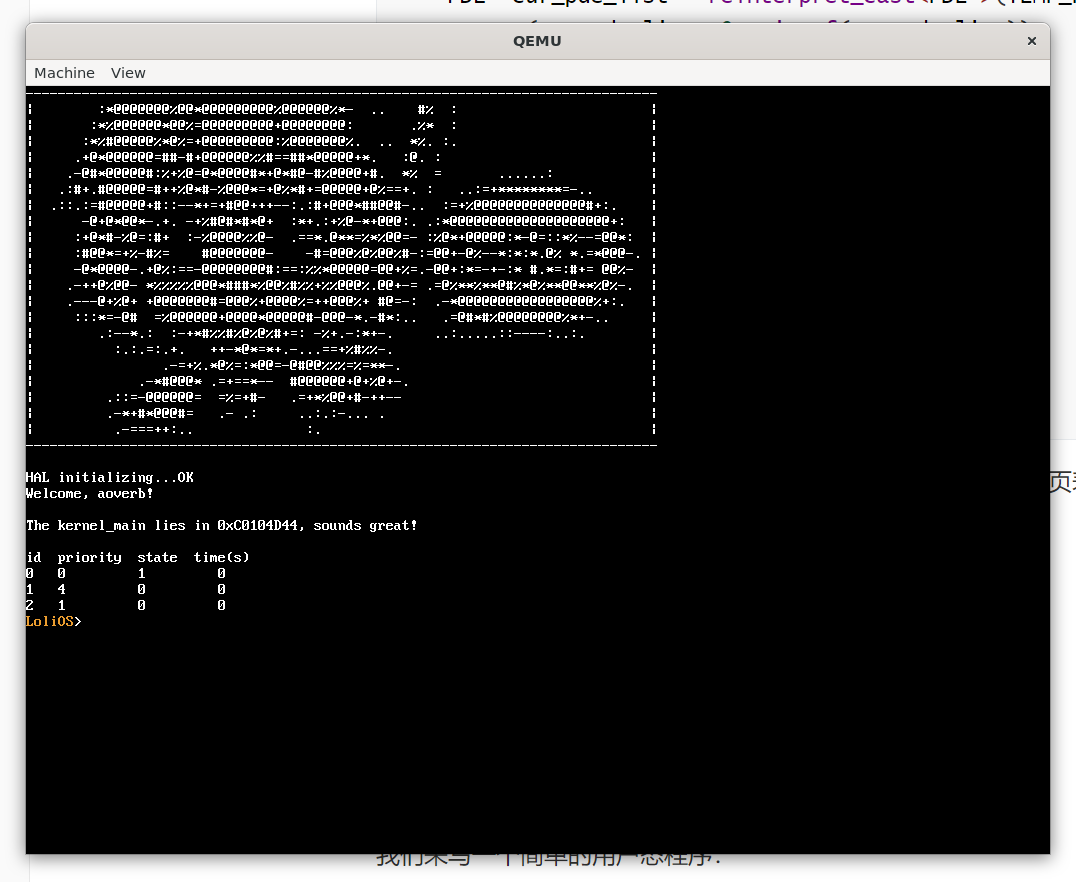Click the "Welcome, aoverb!" message

pos(89,494)
